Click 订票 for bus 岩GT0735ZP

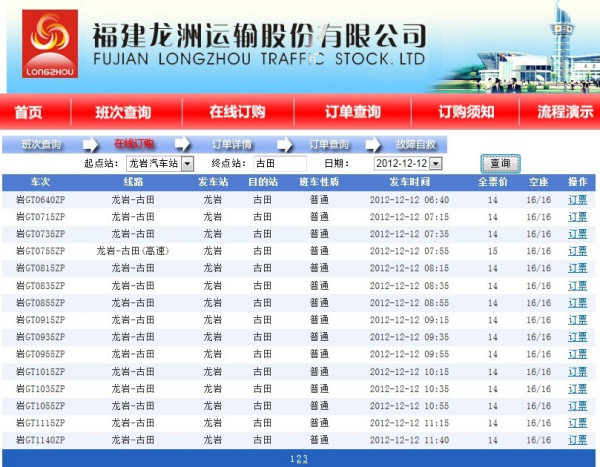(577, 234)
